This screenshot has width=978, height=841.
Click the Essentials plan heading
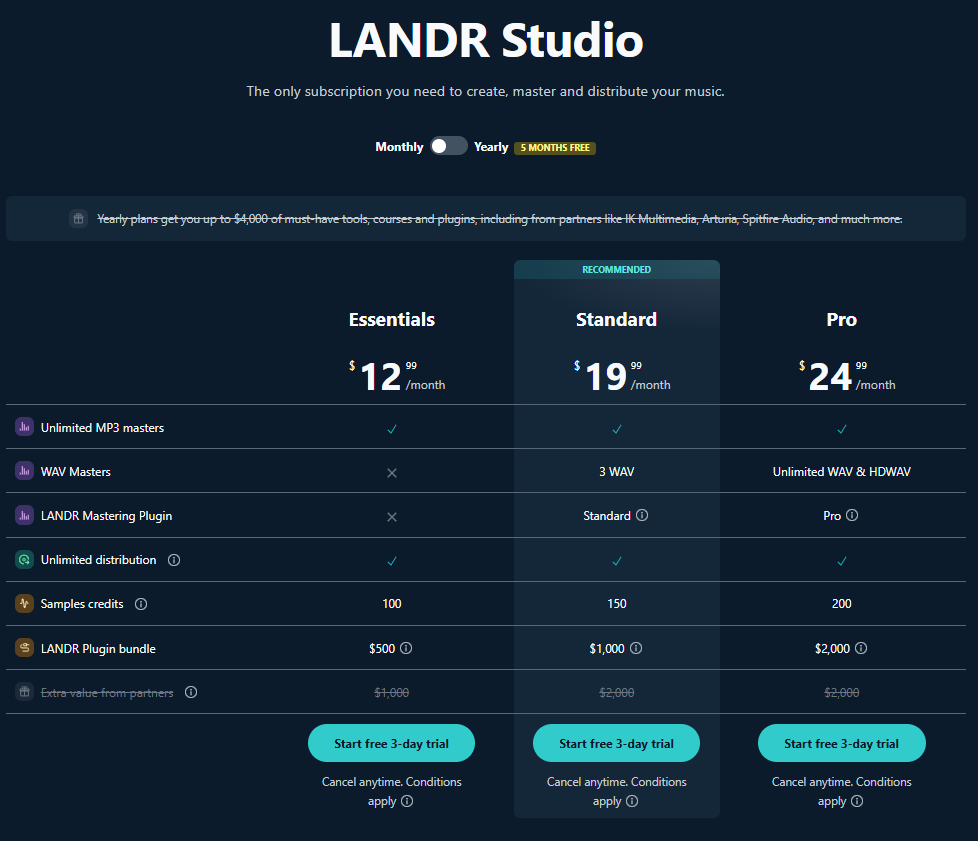pyautogui.click(x=392, y=319)
